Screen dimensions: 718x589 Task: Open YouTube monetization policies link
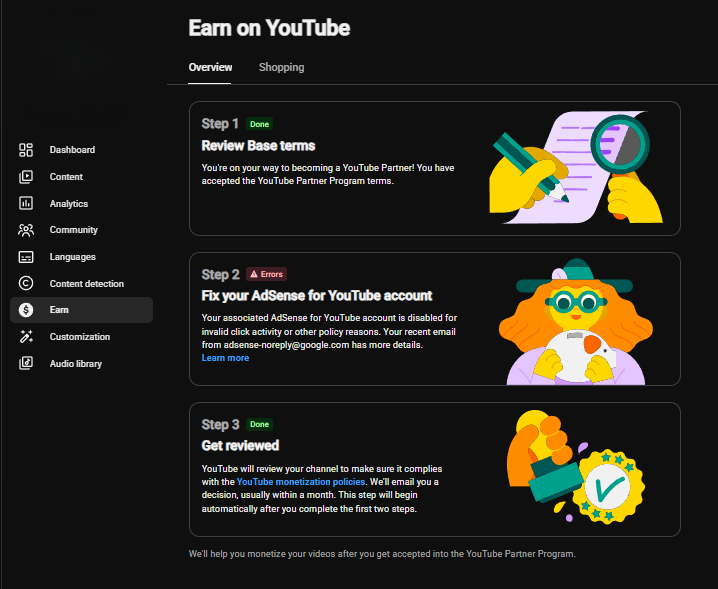[x=301, y=482]
